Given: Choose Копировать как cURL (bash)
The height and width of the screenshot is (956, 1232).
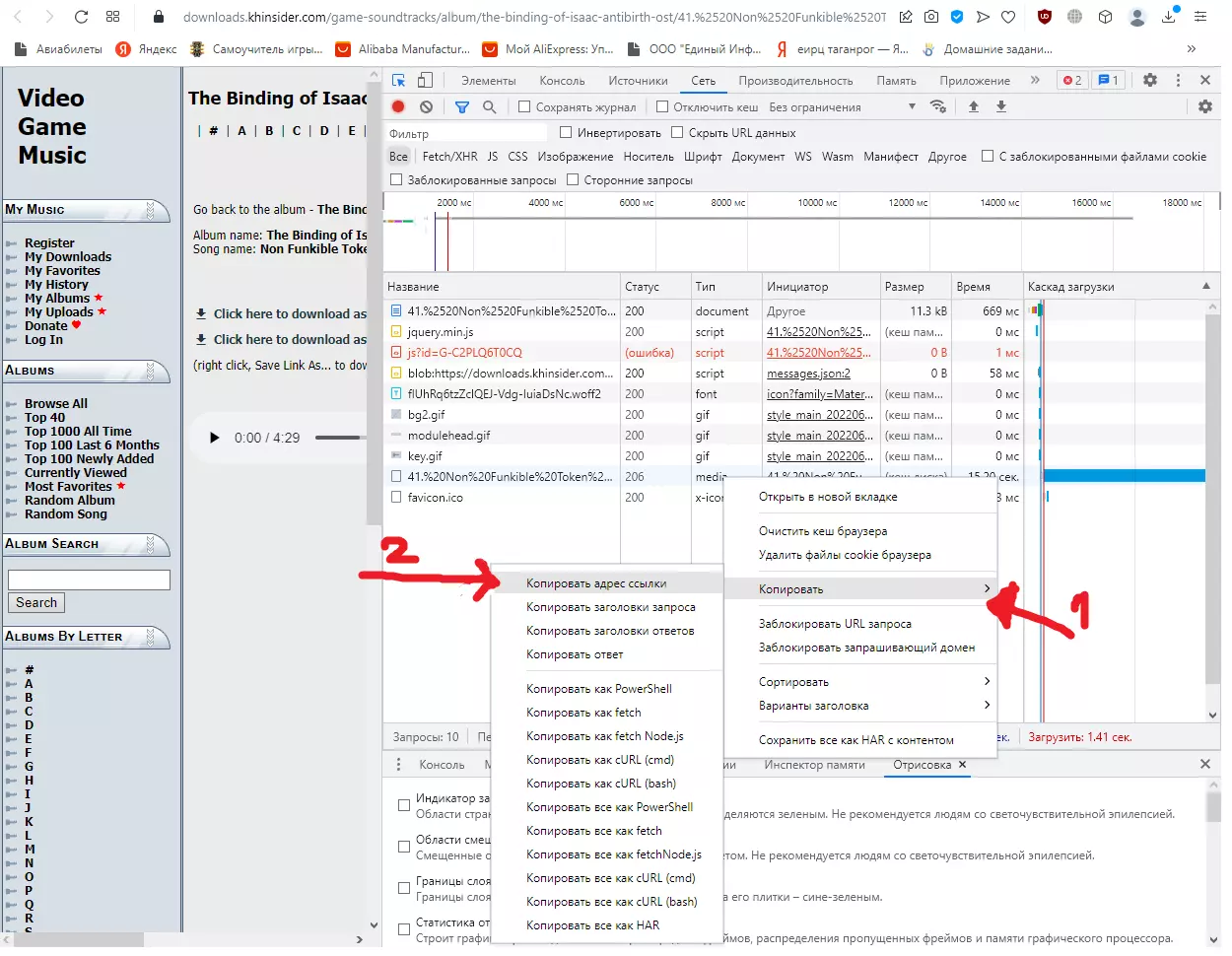Looking at the screenshot, I should pyautogui.click(x=607, y=784).
